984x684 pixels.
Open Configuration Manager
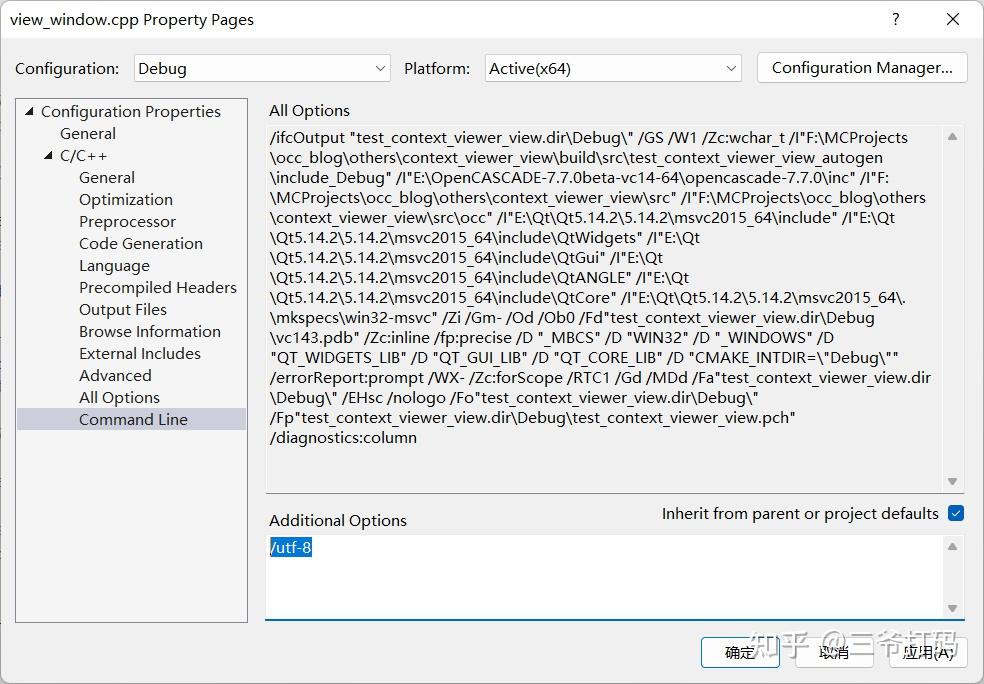pyautogui.click(x=861, y=67)
